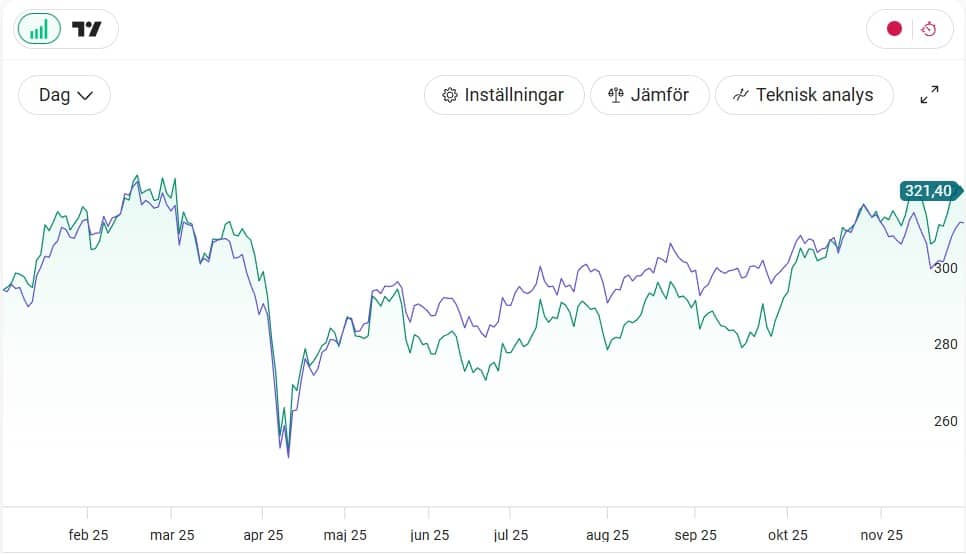Click the chevron next to Dag
Viewport: 966px width, 554px height.
tap(85, 96)
